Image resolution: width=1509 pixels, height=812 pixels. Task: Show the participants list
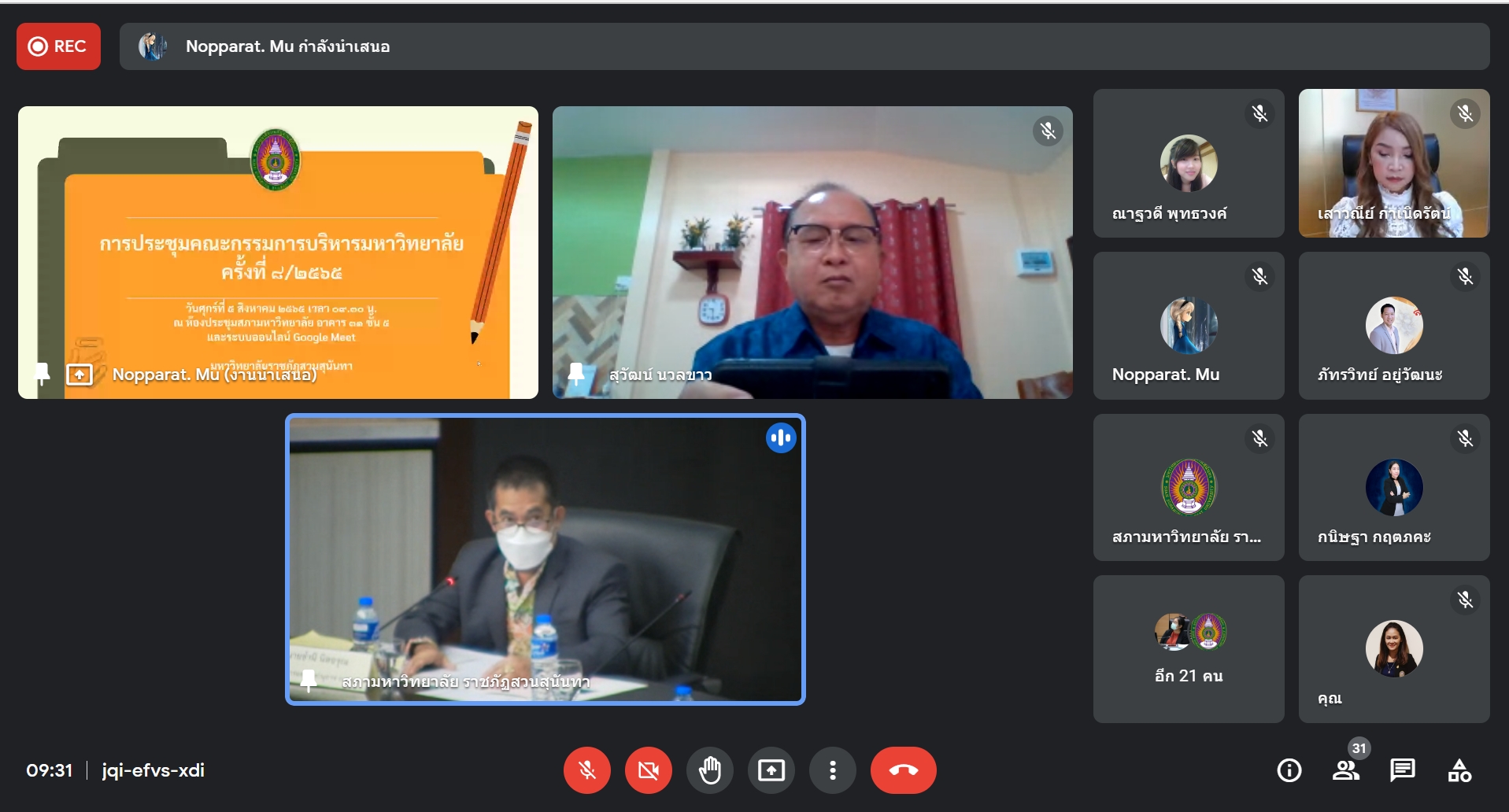(x=1345, y=770)
